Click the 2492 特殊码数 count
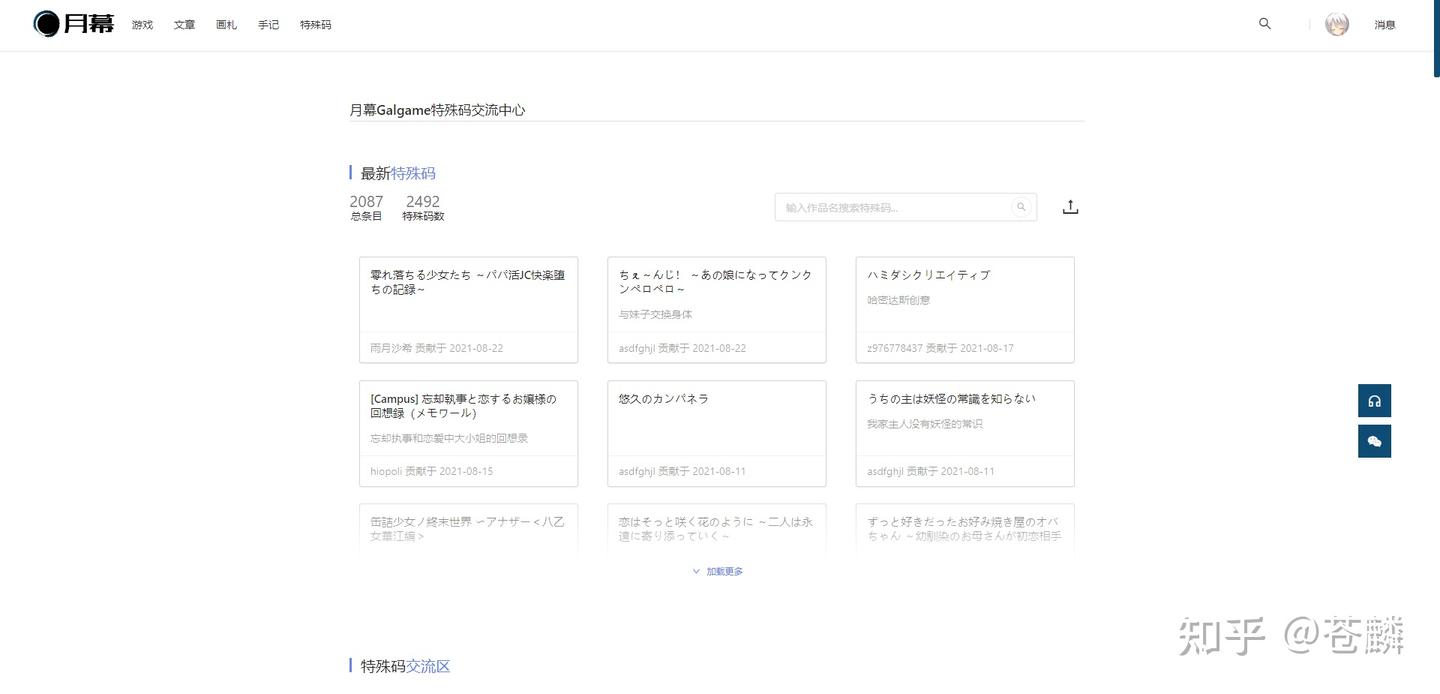1440x694 pixels. tap(423, 208)
